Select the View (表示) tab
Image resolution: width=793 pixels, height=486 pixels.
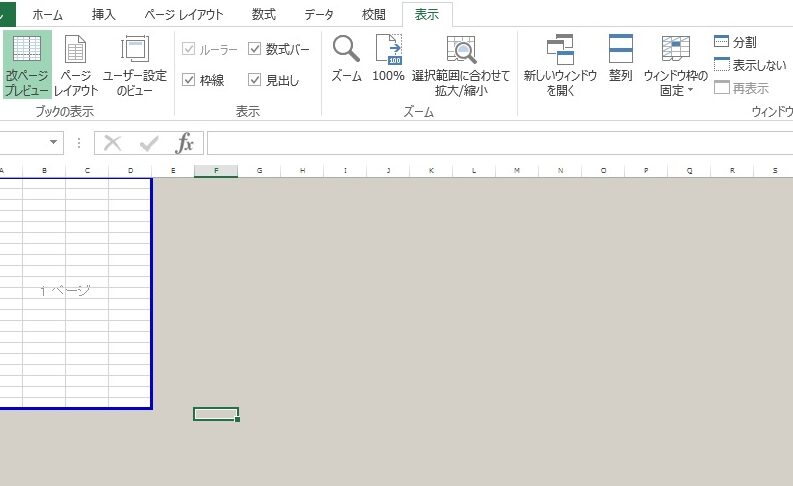[427, 15]
